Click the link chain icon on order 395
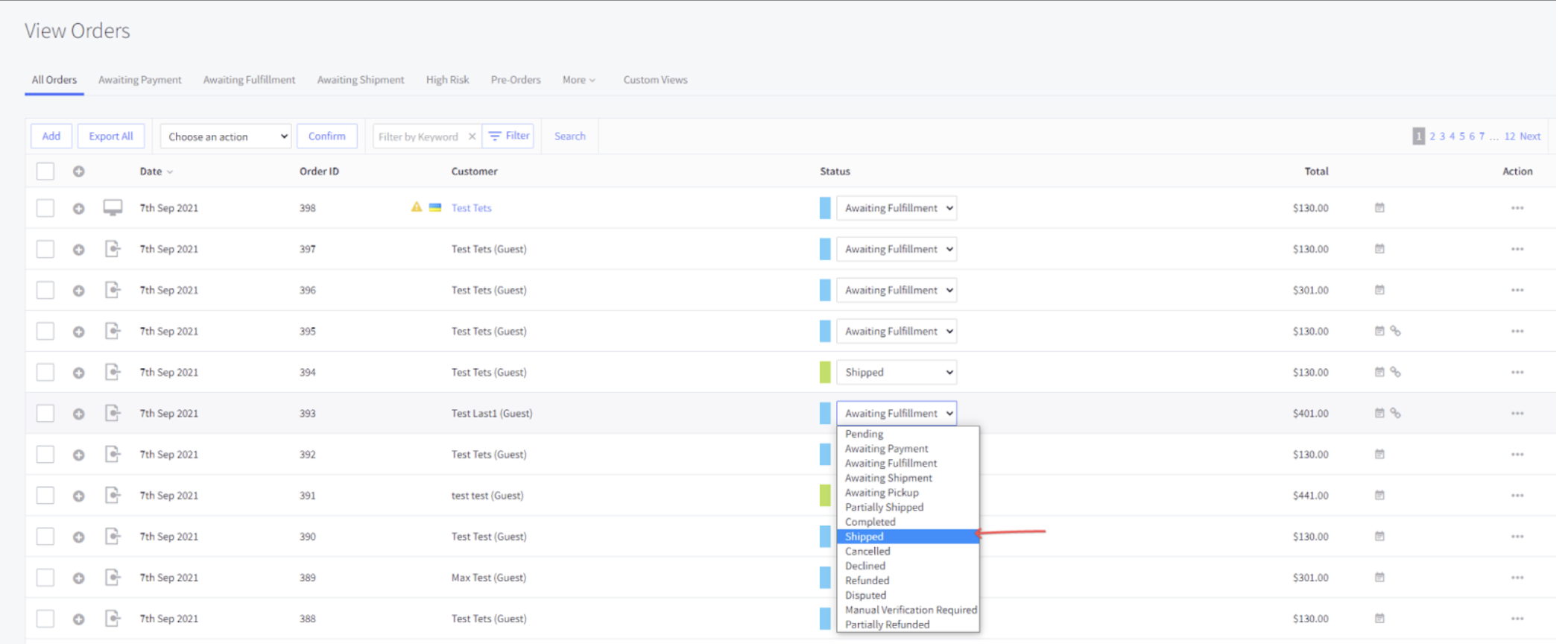 (x=1395, y=331)
